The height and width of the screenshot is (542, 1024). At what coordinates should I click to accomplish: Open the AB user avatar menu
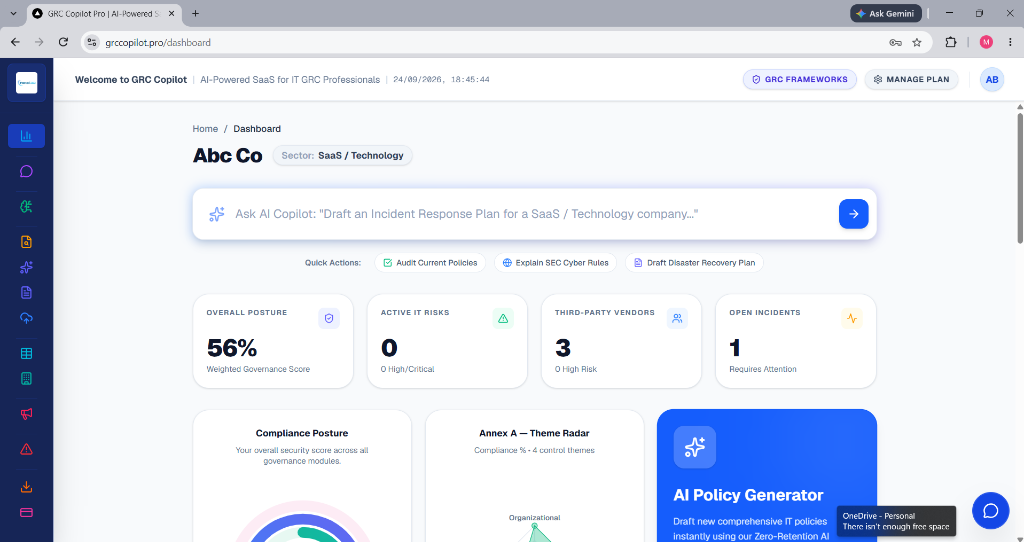click(x=992, y=80)
